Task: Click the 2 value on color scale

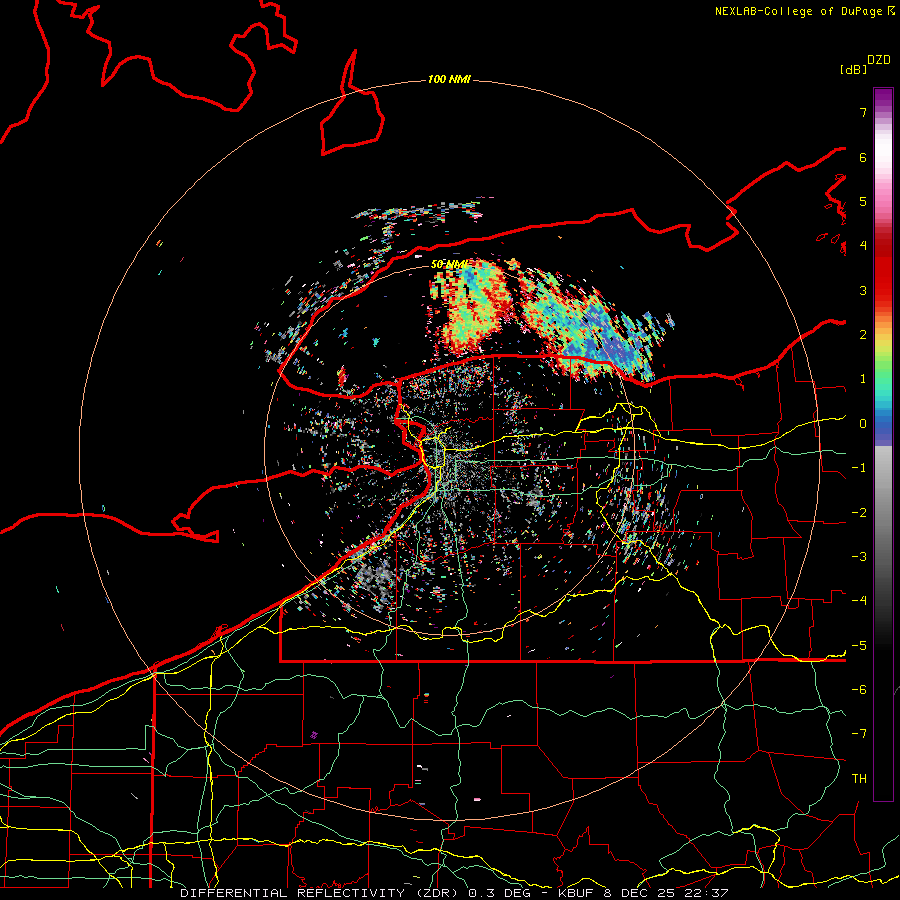Action: (863, 335)
